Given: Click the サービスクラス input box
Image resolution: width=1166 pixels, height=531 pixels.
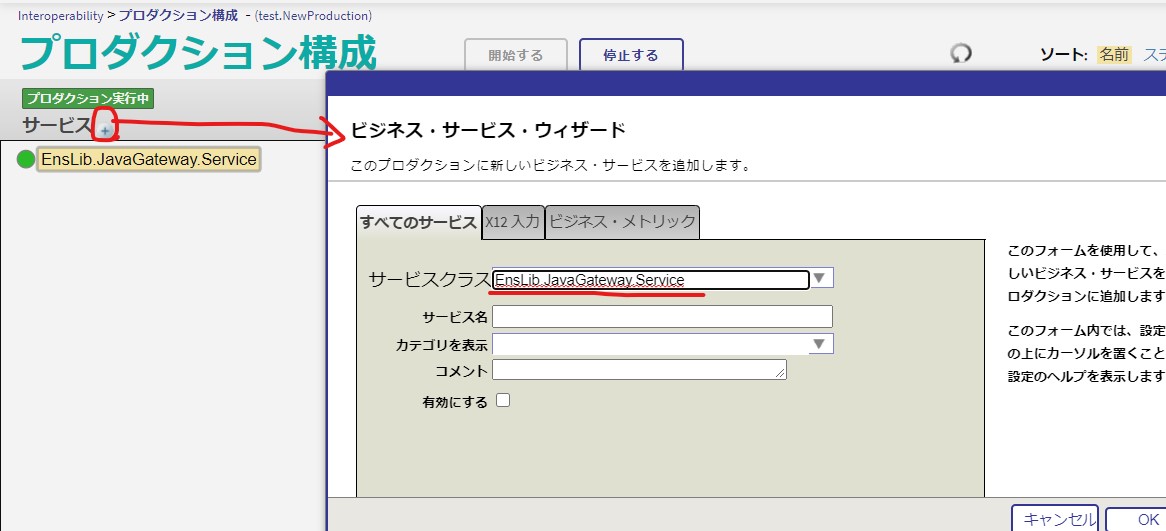Looking at the screenshot, I should [650, 280].
